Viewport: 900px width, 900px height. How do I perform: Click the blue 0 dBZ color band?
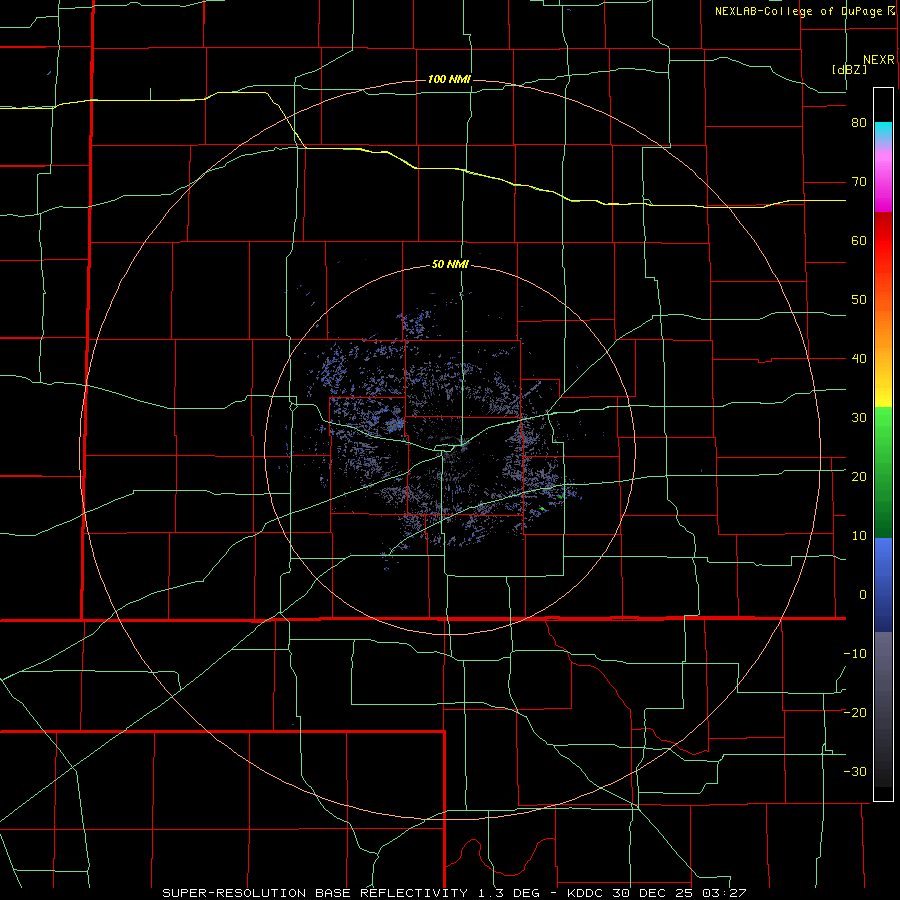point(883,585)
